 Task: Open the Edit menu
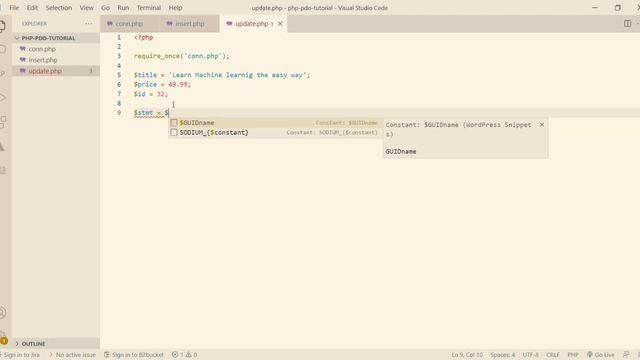32,8
